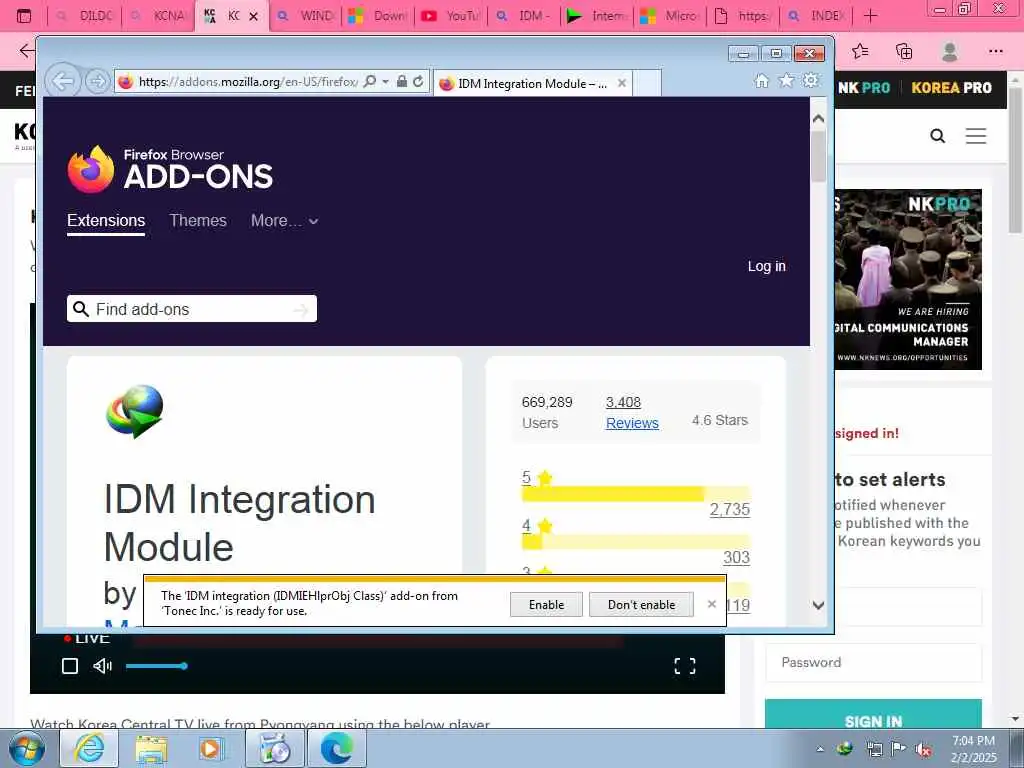Dismiss the add-on notification bar with X

pyautogui.click(x=712, y=604)
